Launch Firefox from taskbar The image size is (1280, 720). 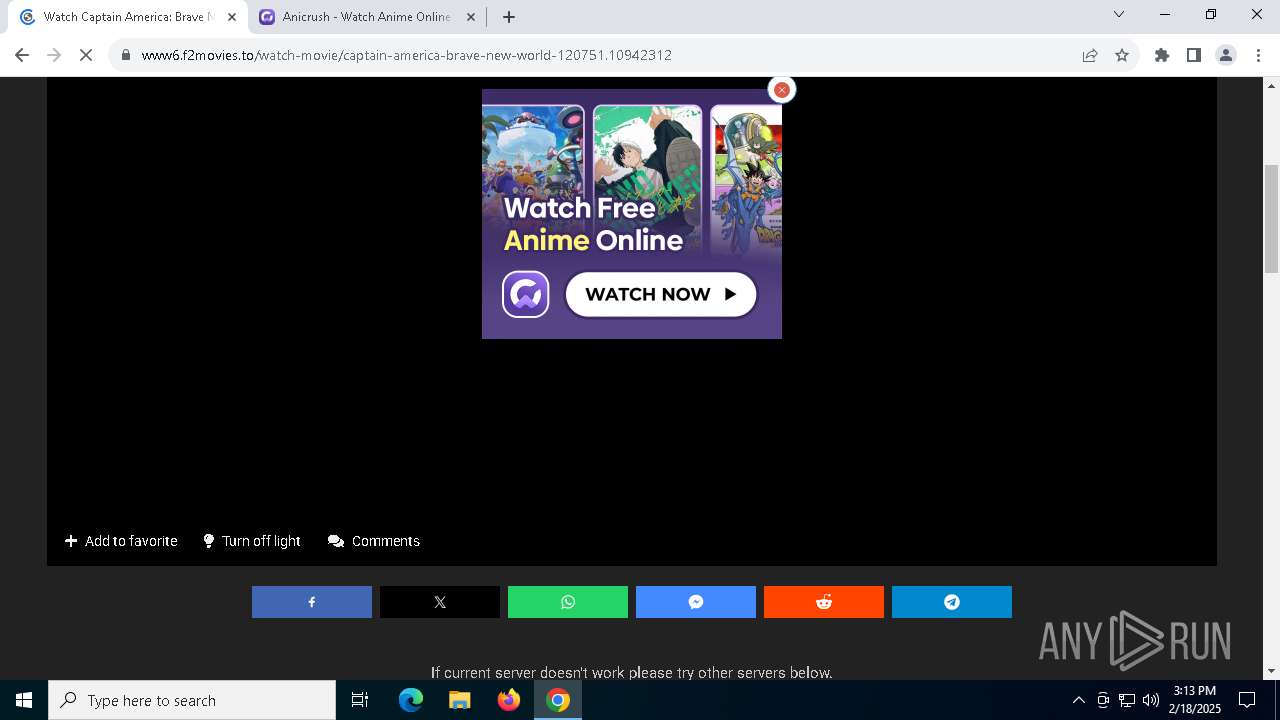(x=509, y=700)
